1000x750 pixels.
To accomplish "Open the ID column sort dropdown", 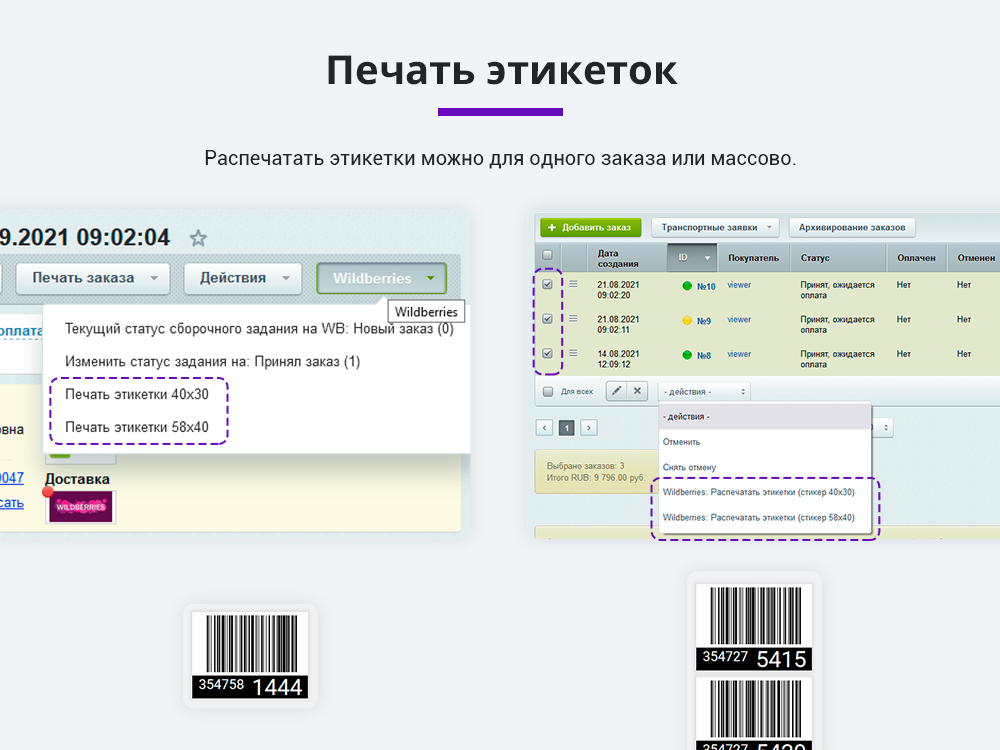I will [x=707, y=258].
